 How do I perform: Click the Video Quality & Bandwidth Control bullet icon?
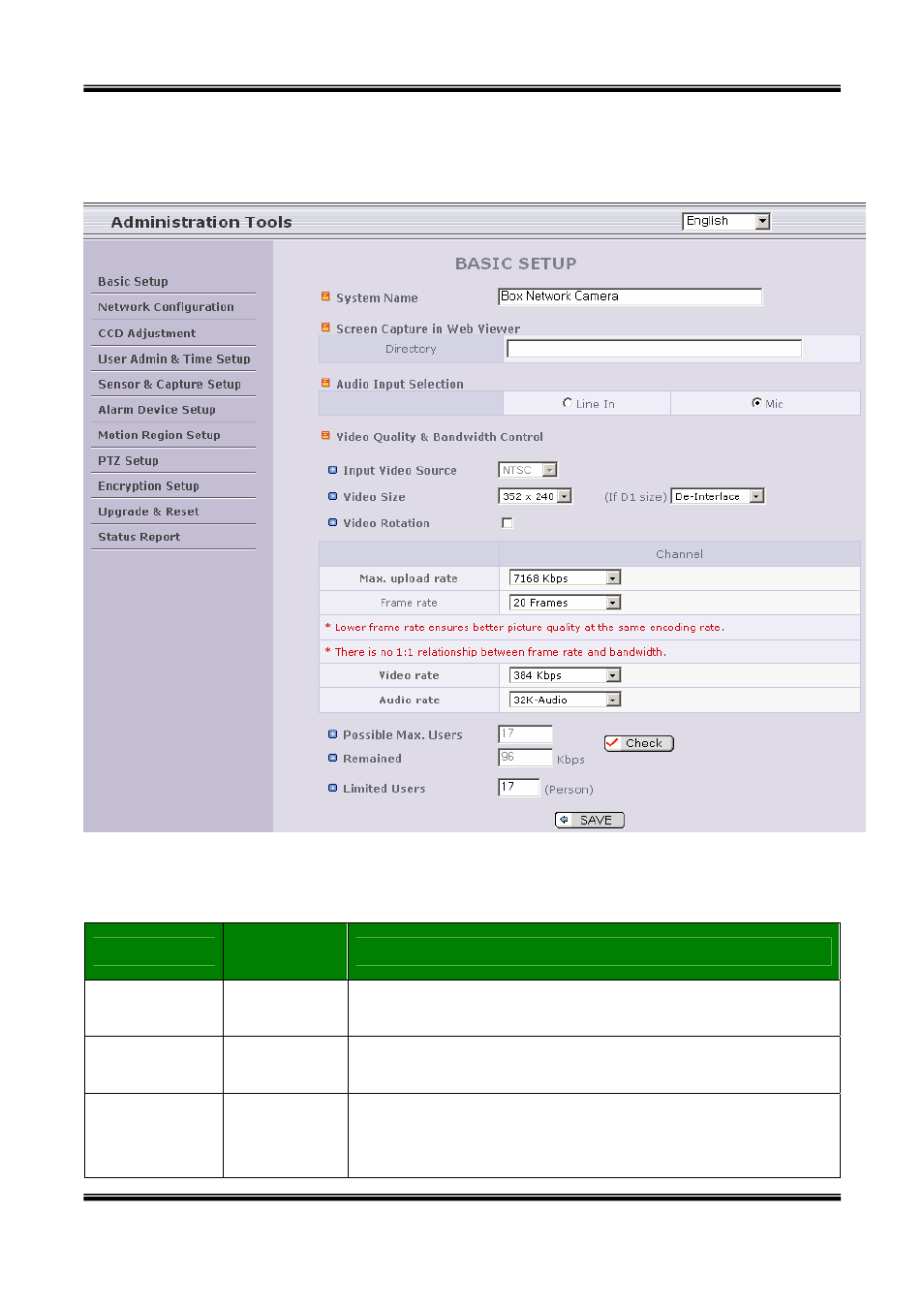pyautogui.click(x=325, y=436)
